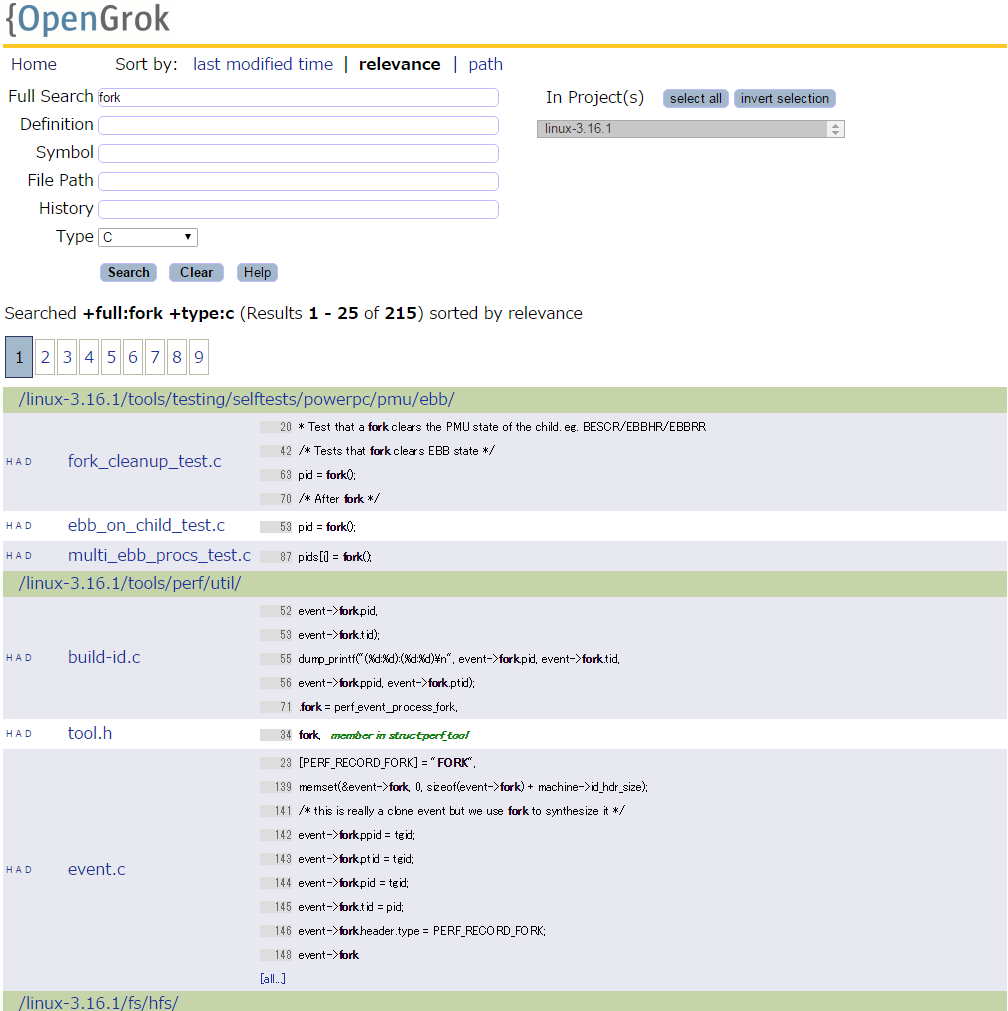This screenshot has width=1008, height=1011.
Task: Open the Type dropdown showing C
Action: point(147,237)
